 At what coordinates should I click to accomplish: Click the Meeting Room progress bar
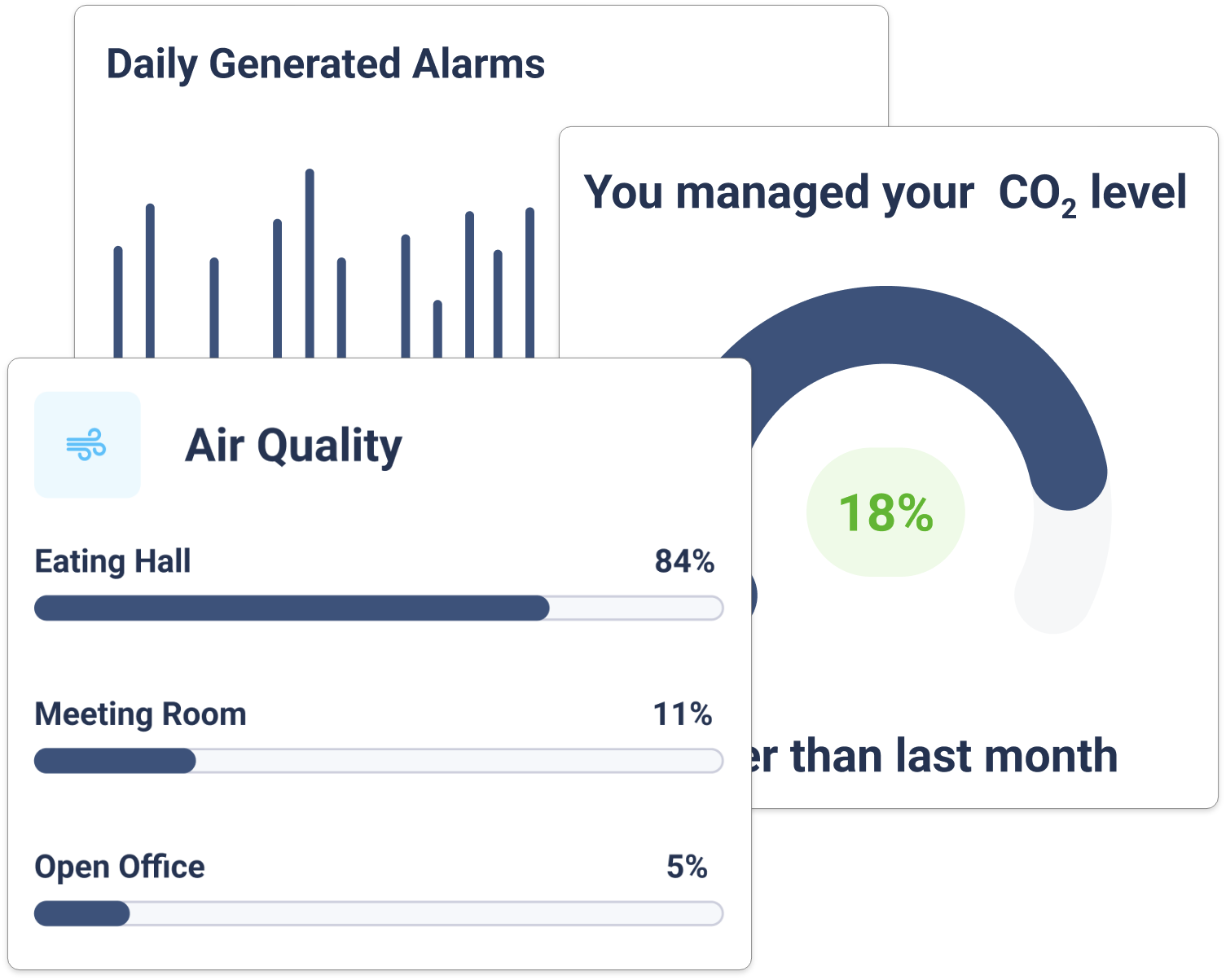point(378,761)
